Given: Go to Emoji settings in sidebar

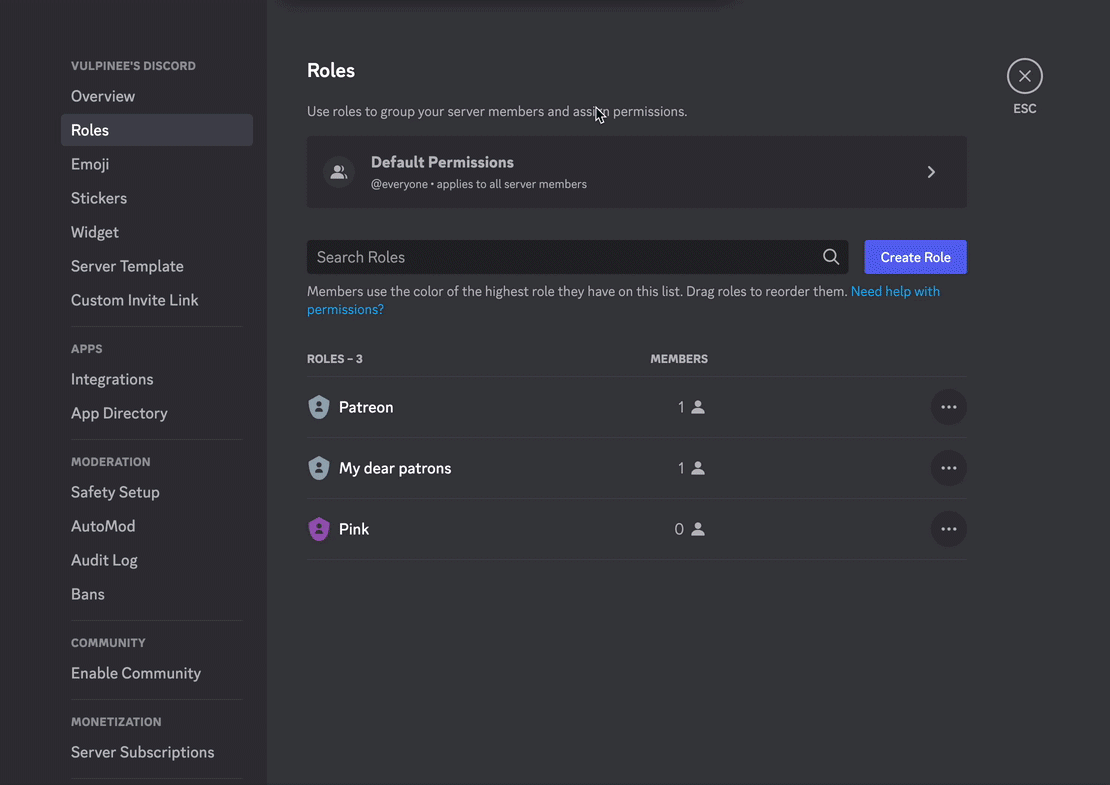Looking at the screenshot, I should point(90,164).
